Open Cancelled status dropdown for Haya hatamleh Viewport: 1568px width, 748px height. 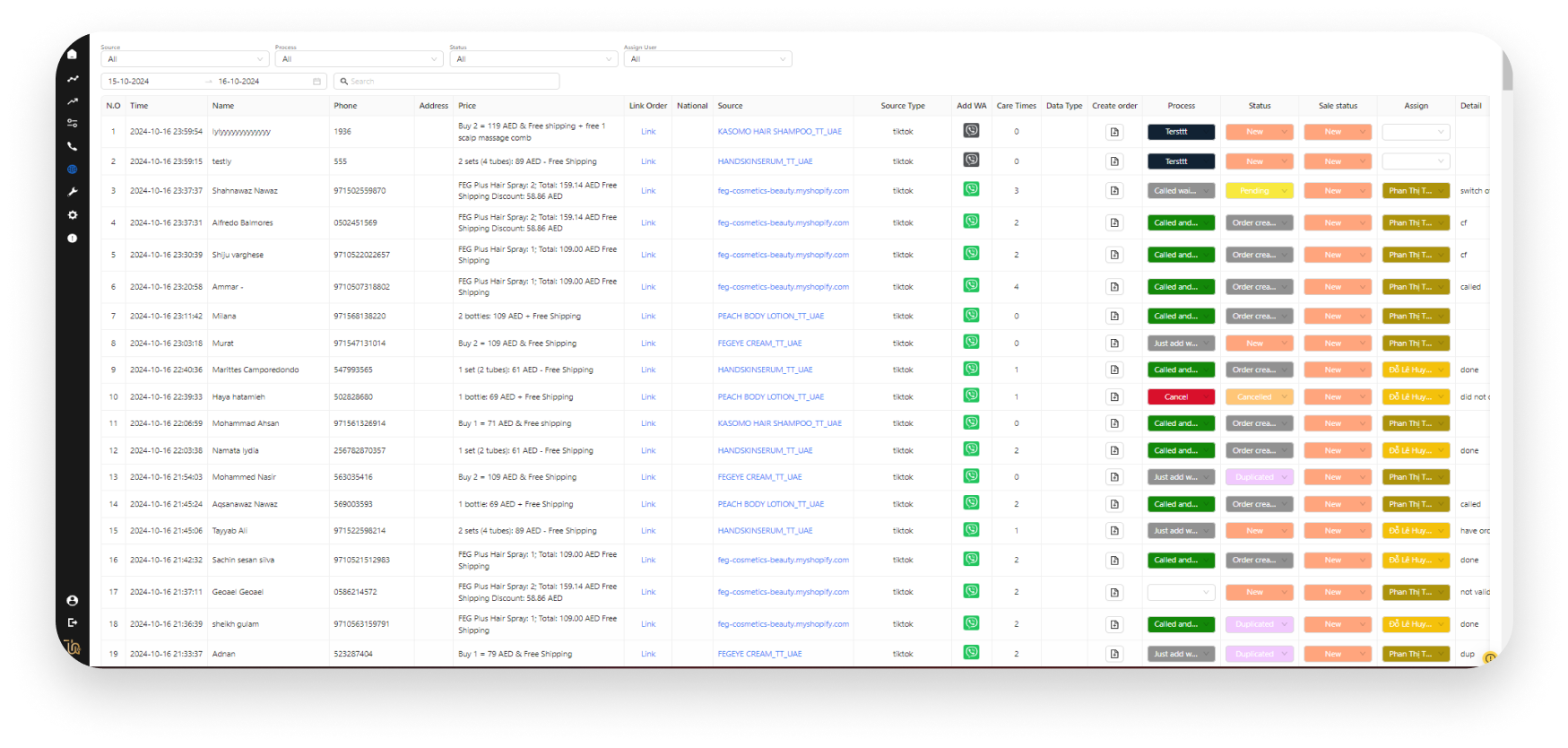1260,396
